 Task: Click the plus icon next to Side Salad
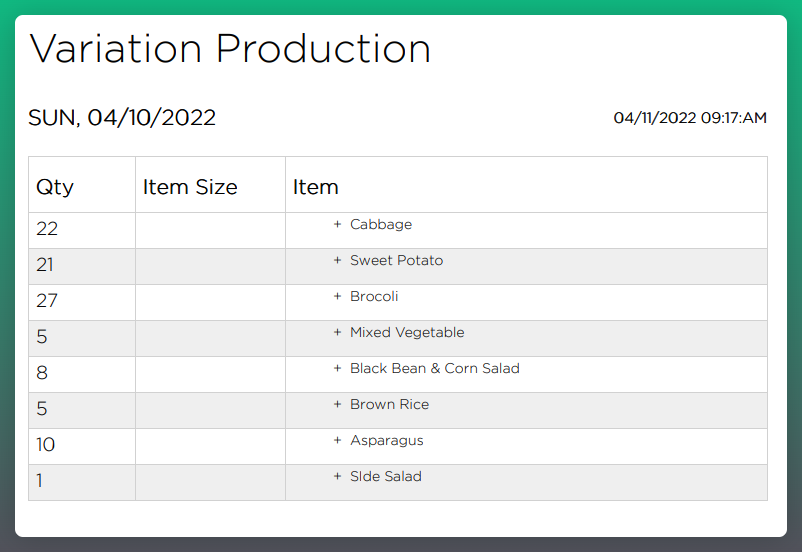point(337,476)
